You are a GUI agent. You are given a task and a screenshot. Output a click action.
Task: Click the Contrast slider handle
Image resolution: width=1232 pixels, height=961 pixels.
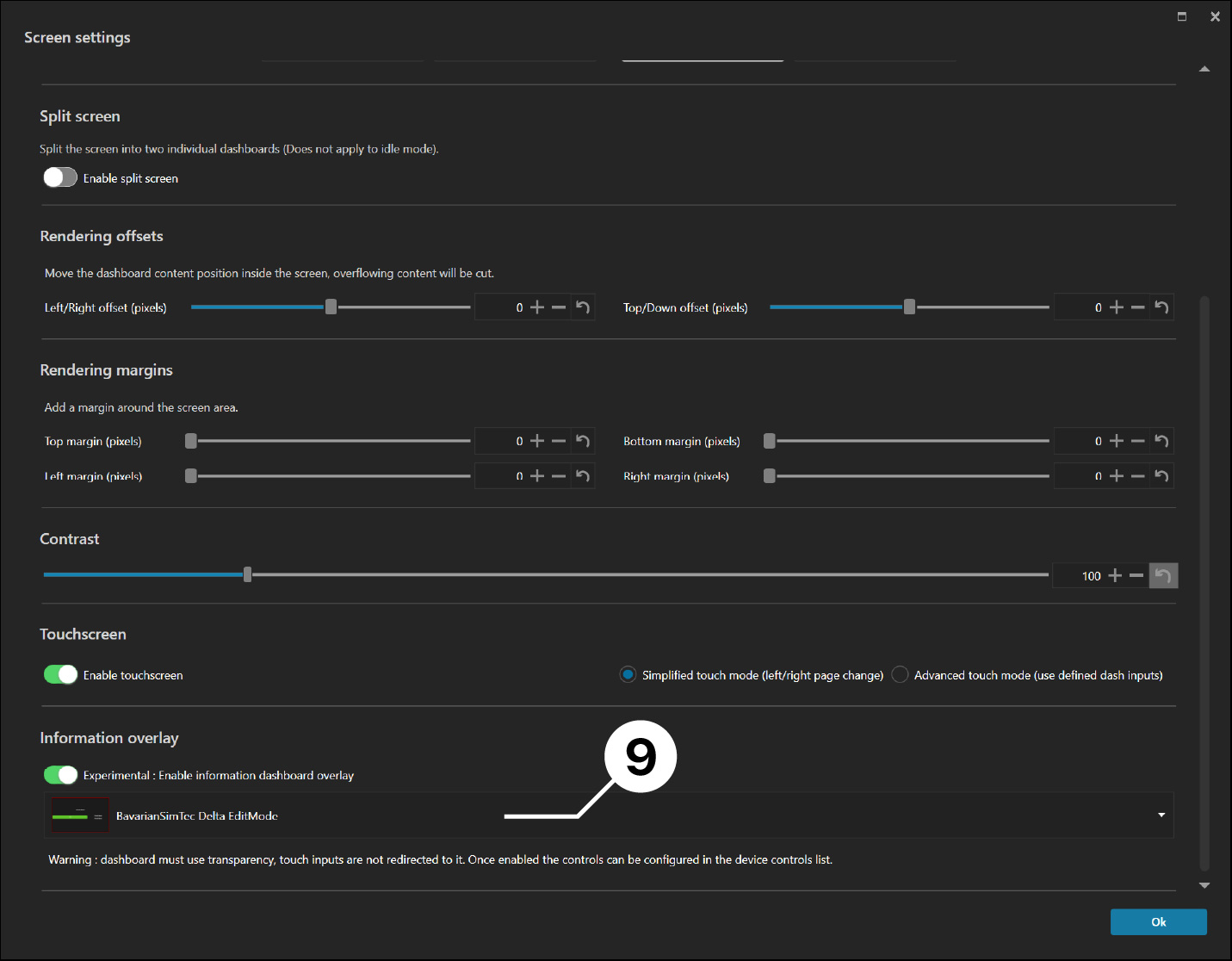pyautogui.click(x=248, y=574)
